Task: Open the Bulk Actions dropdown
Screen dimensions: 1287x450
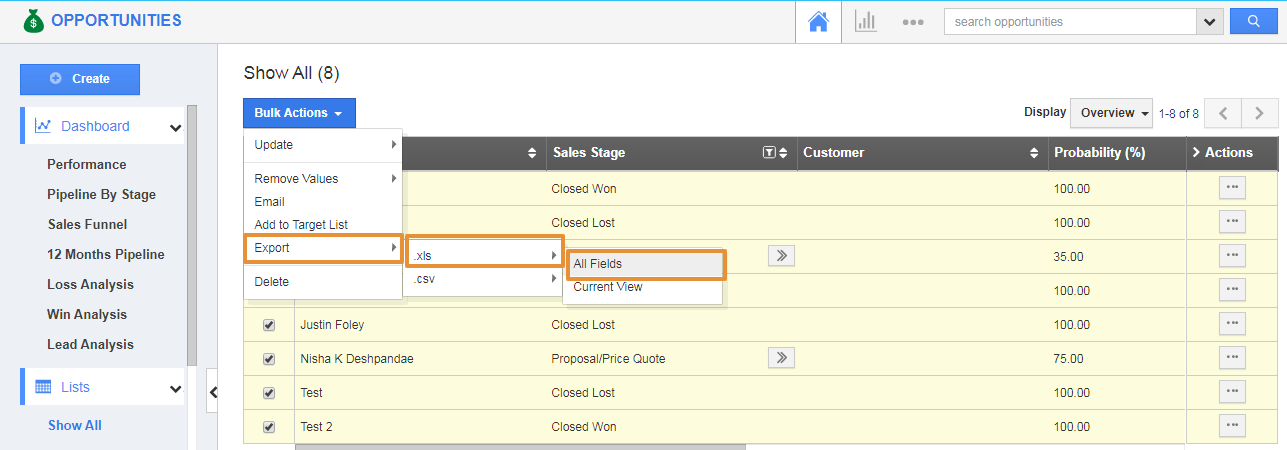Action: coord(298,113)
